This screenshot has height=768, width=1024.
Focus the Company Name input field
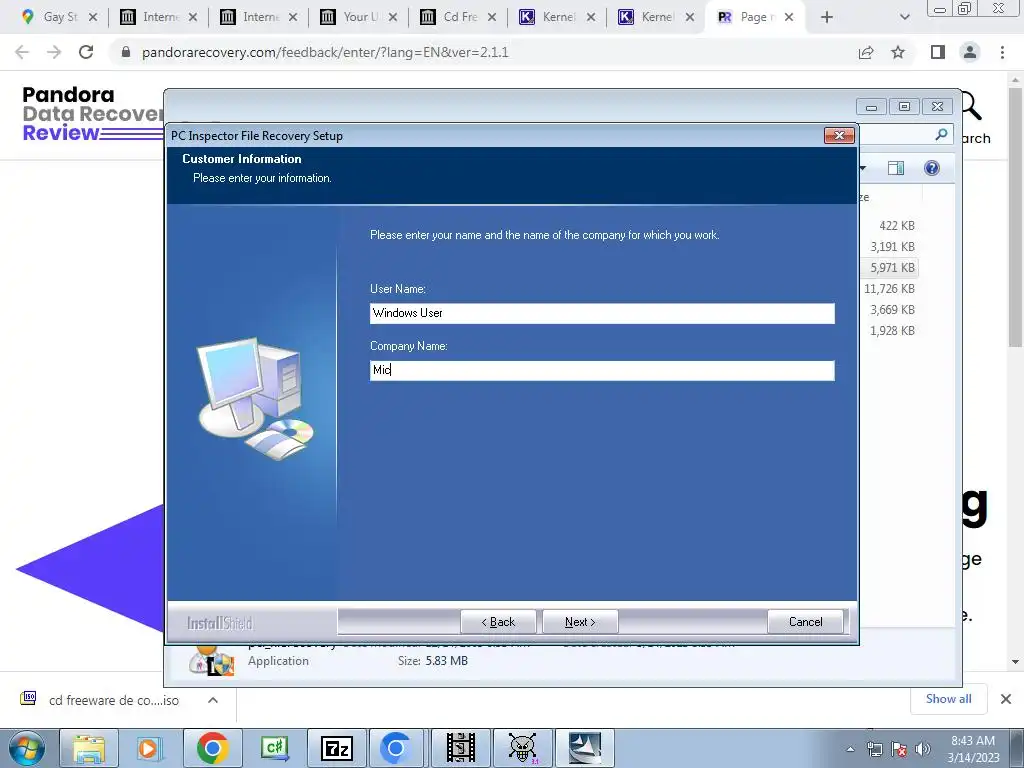click(x=602, y=370)
